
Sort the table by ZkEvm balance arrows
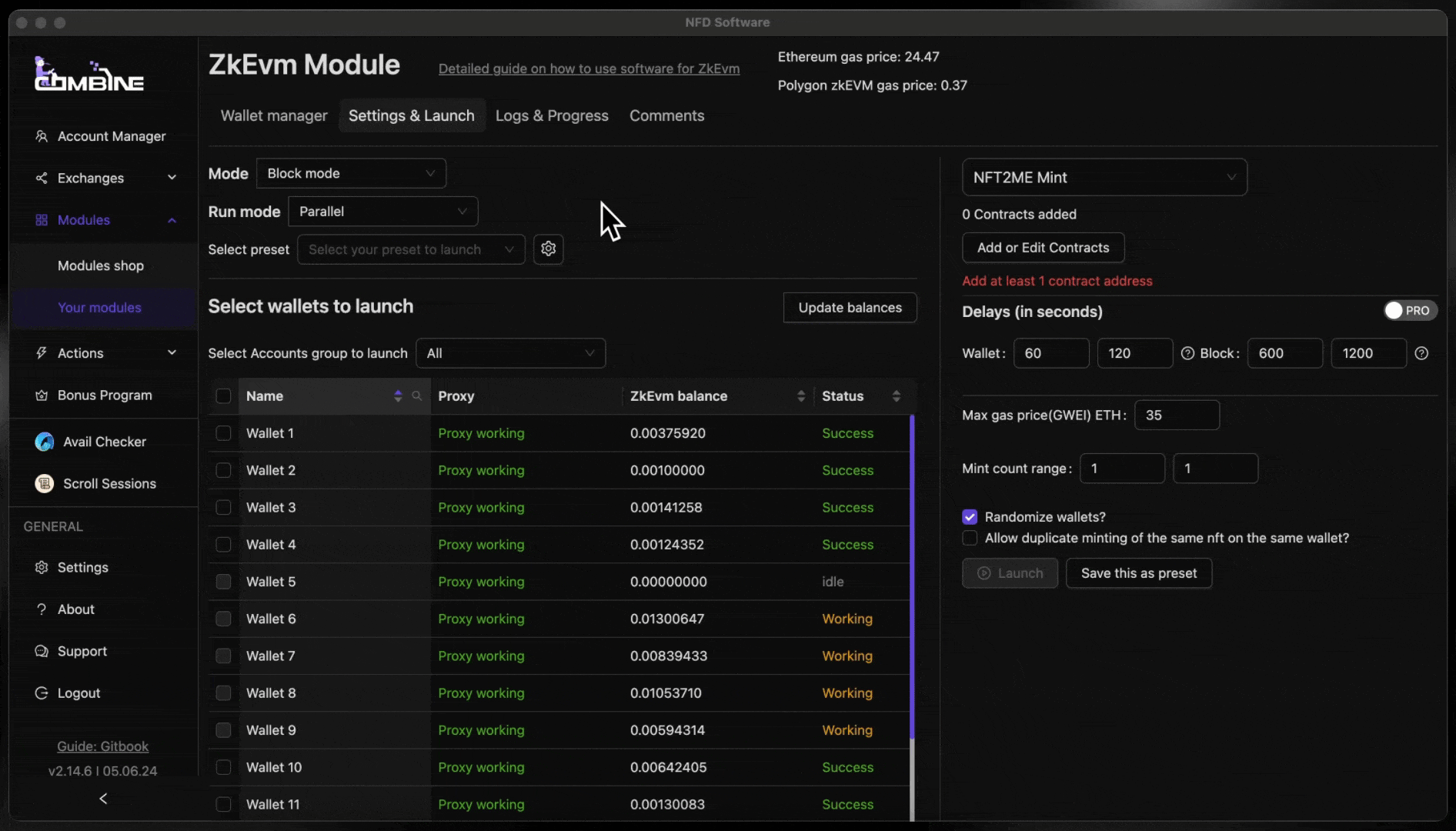click(x=800, y=396)
